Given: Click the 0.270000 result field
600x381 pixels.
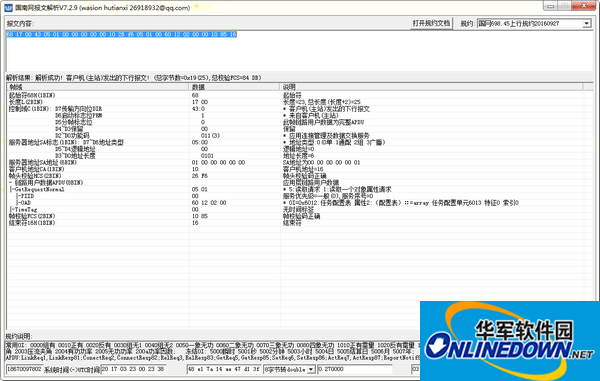Looking at the screenshot, I should point(355,370).
